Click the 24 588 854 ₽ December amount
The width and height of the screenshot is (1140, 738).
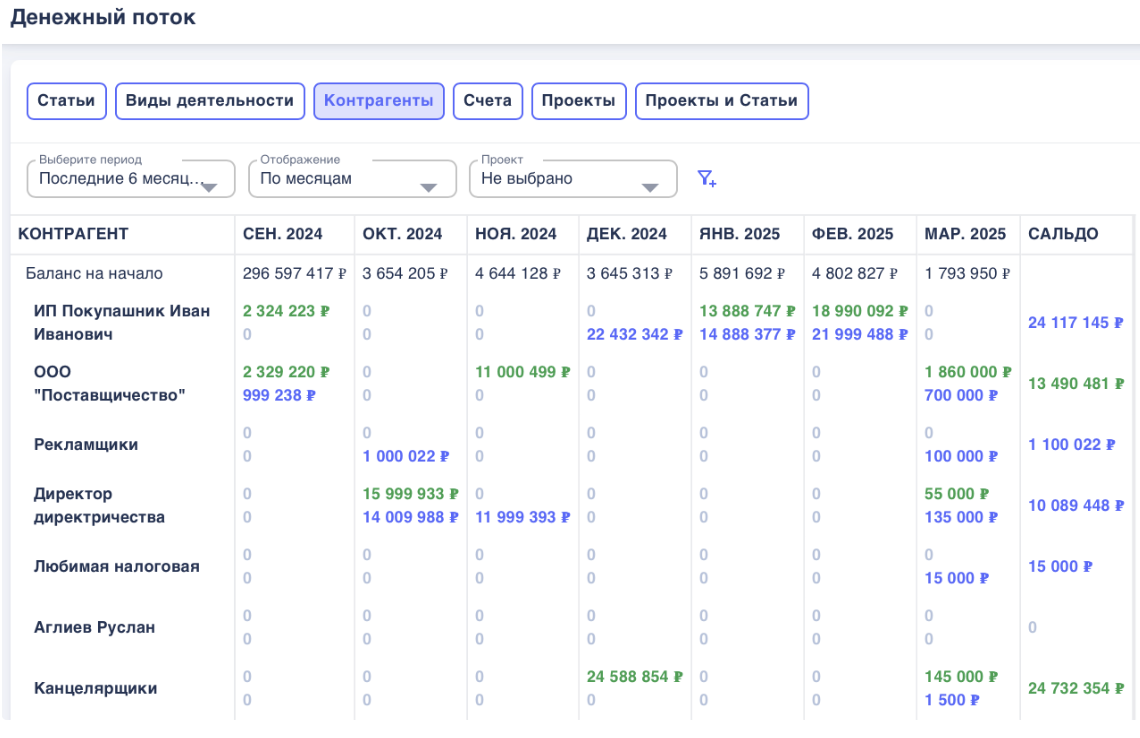(x=634, y=676)
